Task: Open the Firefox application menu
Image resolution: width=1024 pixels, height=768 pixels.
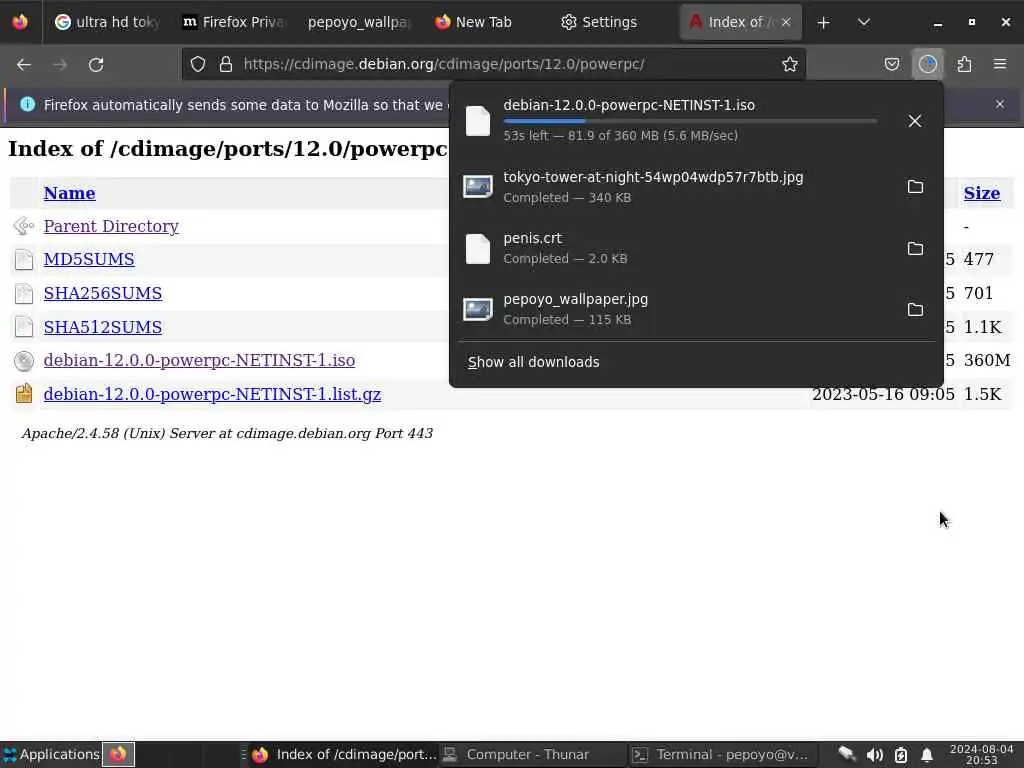Action: click(x=1000, y=64)
